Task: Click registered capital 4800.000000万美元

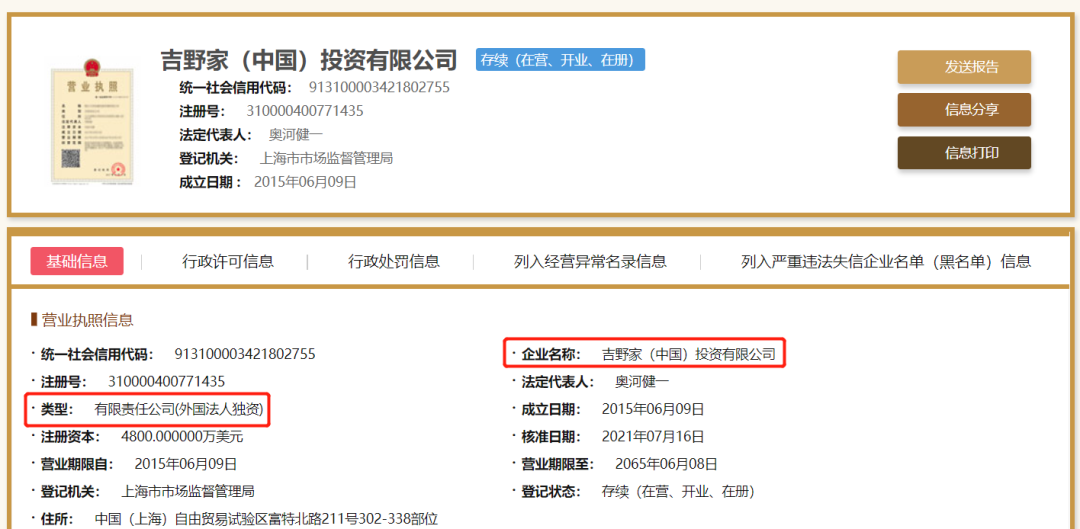Action: [x=182, y=437]
